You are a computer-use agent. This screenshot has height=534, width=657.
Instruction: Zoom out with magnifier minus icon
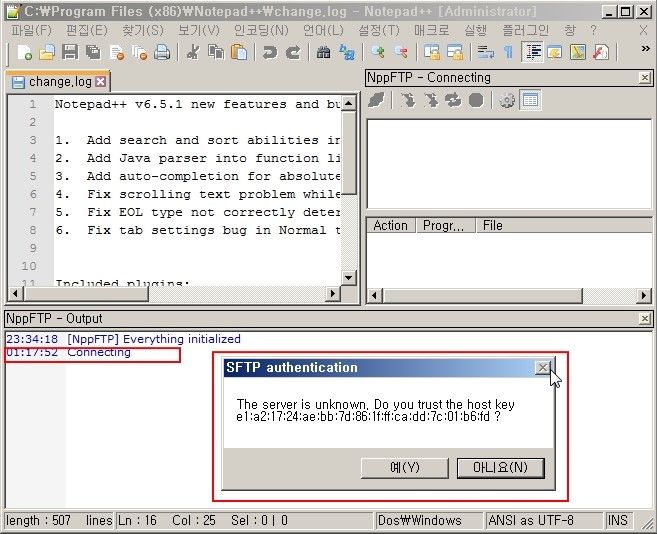tap(401, 52)
